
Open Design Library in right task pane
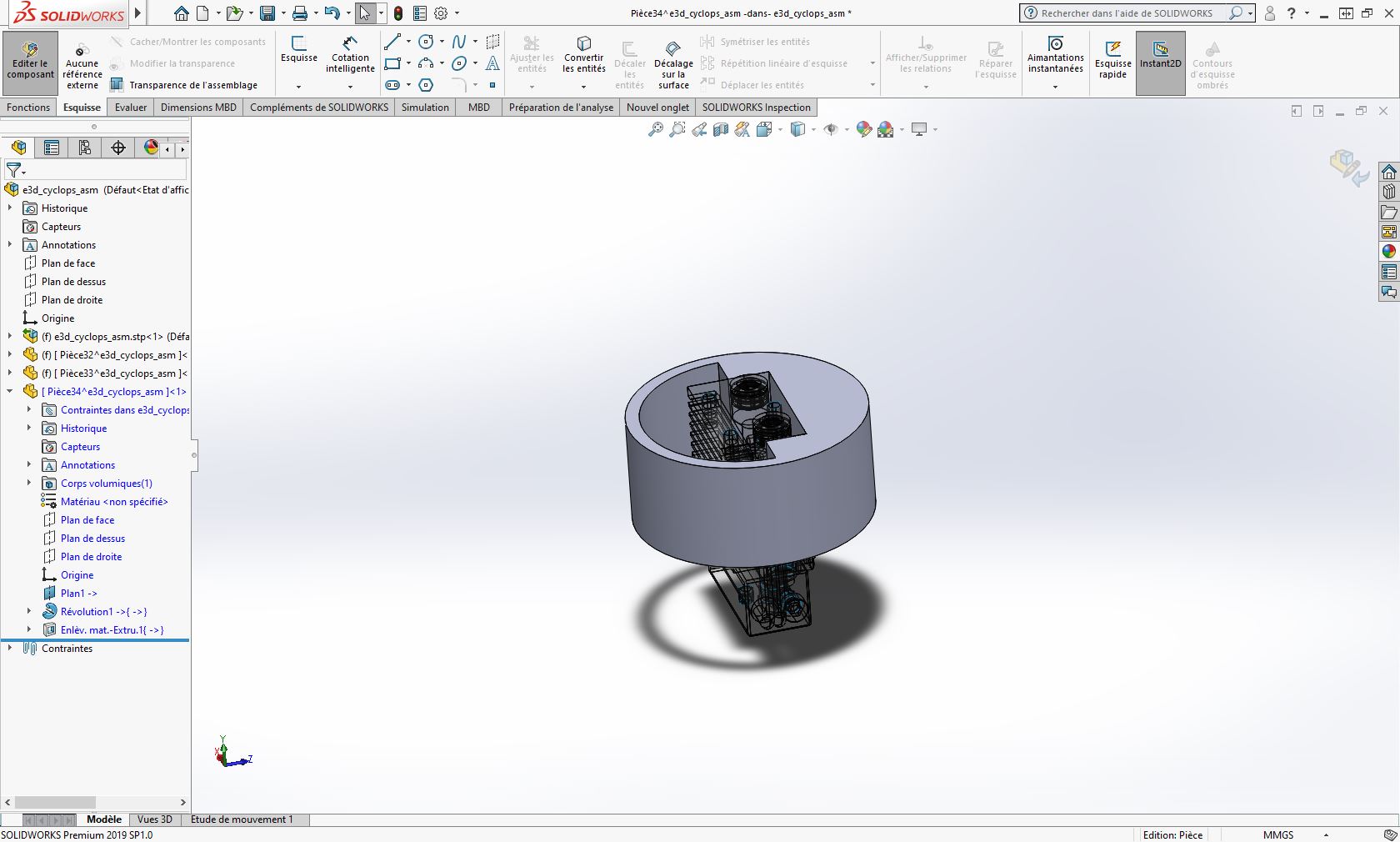click(1388, 192)
